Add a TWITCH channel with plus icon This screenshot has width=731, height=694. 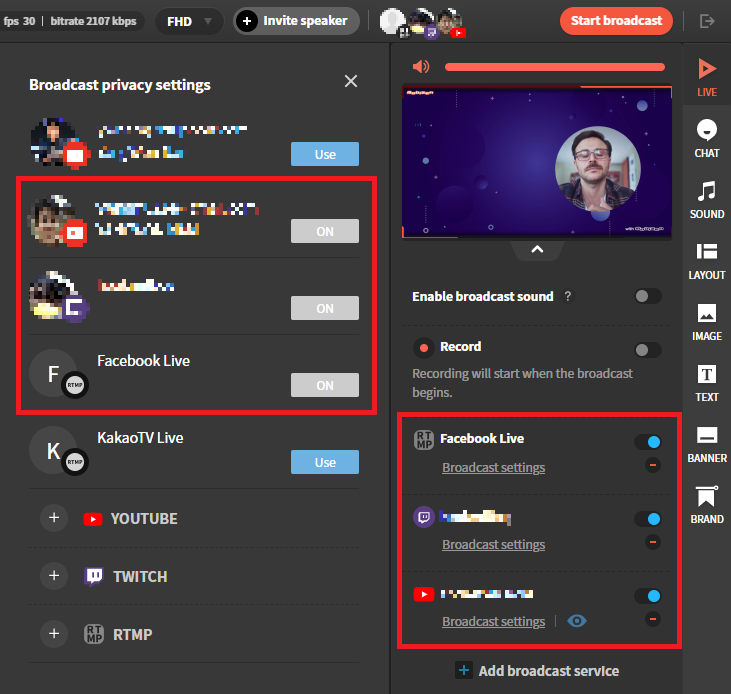pyautogui.click(x=54, y=576)
